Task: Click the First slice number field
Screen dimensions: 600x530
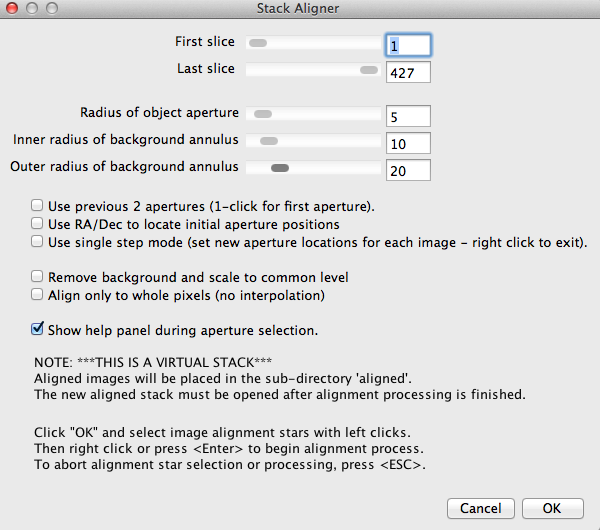Action: coord(407,45)
